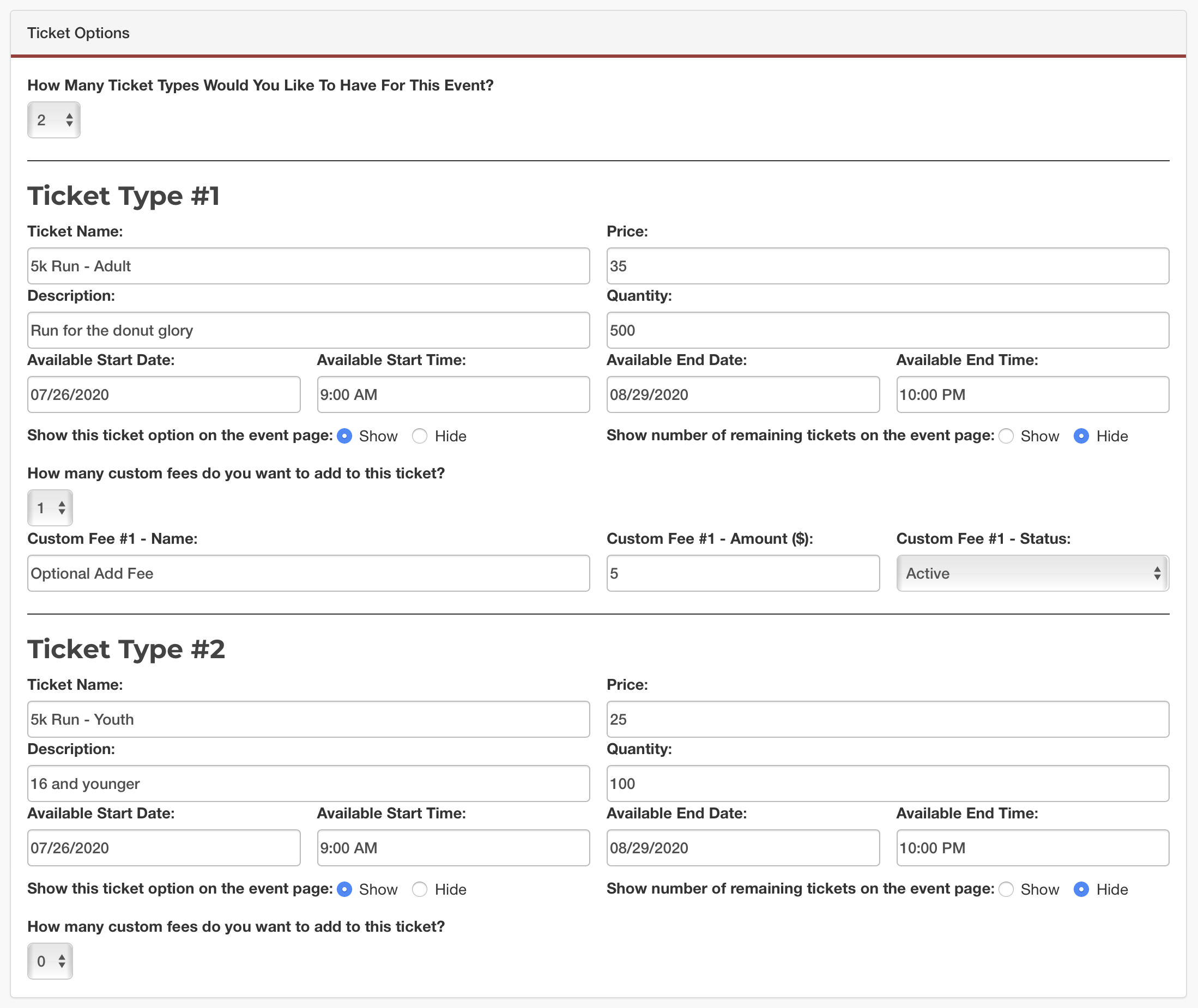This screenshot has height=1008, width=1198.
Task: Click Ticket Type #1 Available Start Date field
Action: [x=164, y=394]
